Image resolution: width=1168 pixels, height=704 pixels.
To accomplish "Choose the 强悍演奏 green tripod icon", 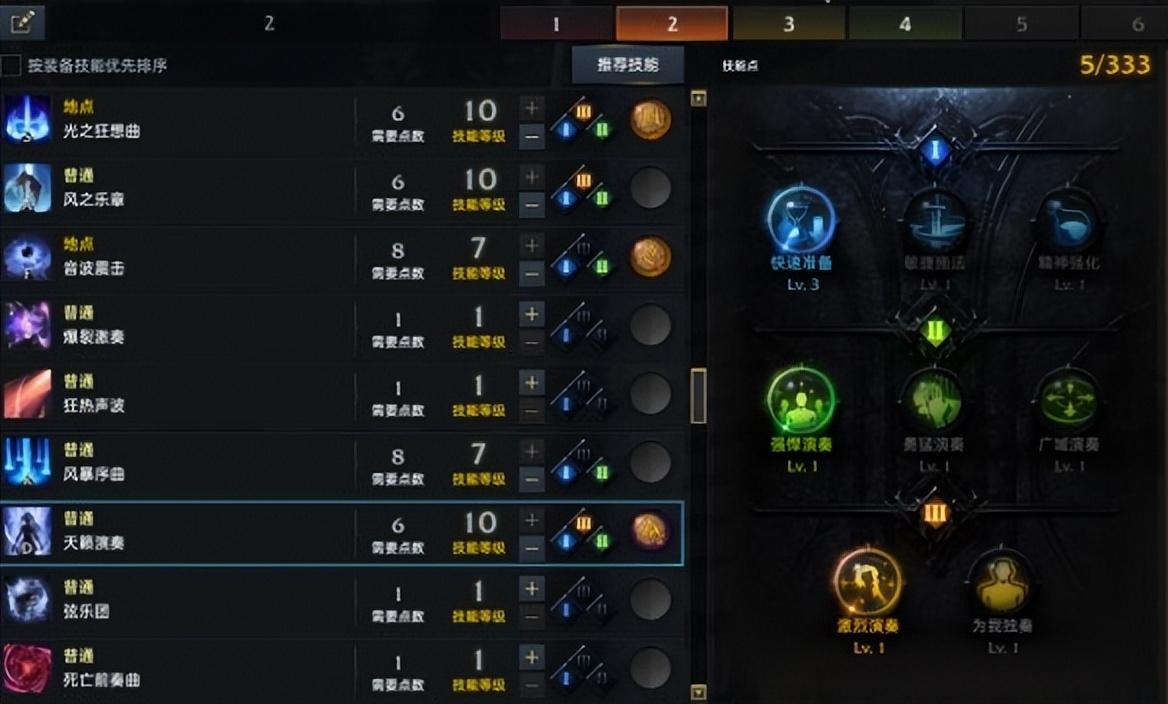I will pos(801,400).
